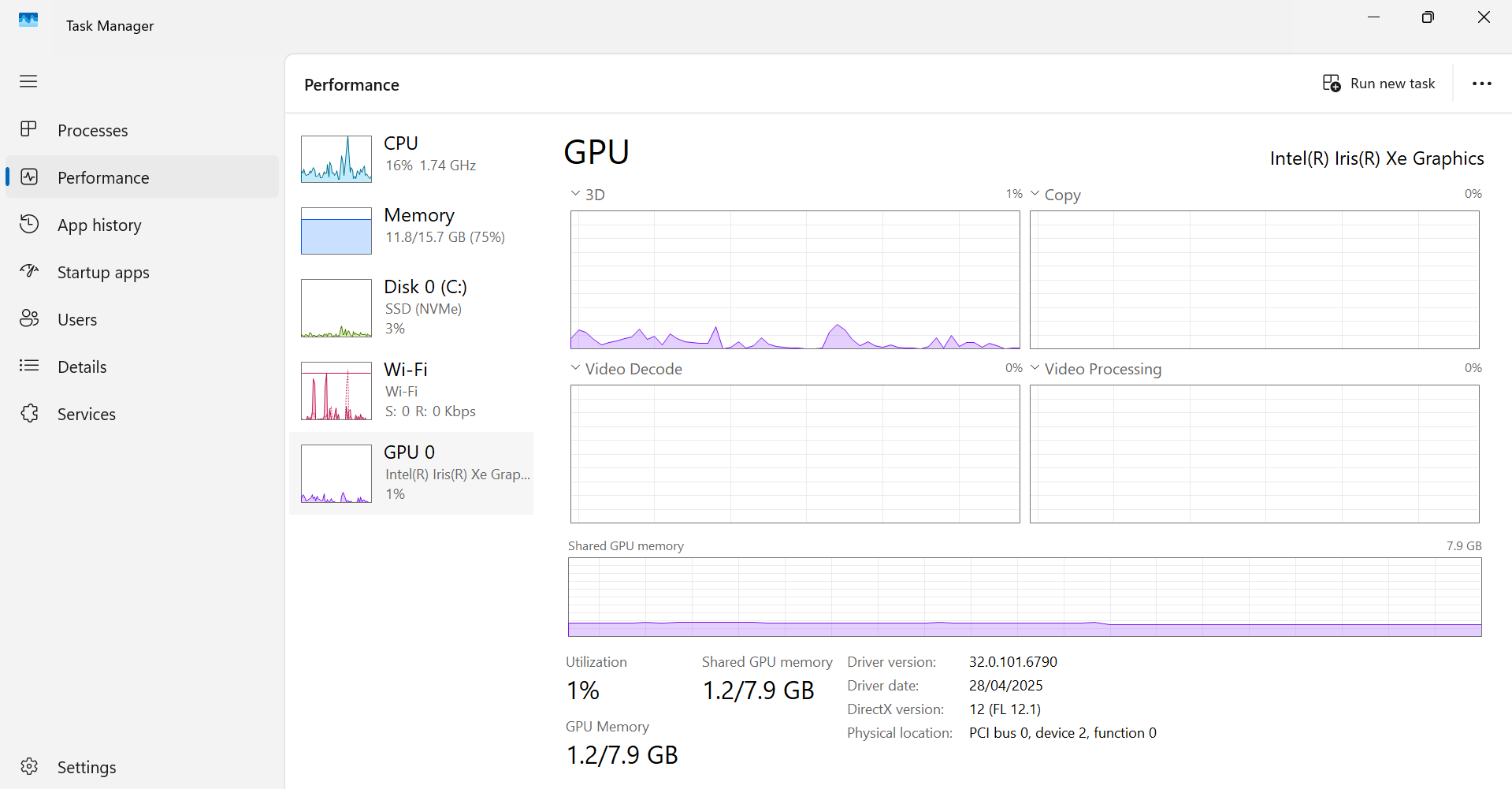Open the 3D graph dropdown
The width and height of the screenshot is (1512, 789).
point(576,193)
